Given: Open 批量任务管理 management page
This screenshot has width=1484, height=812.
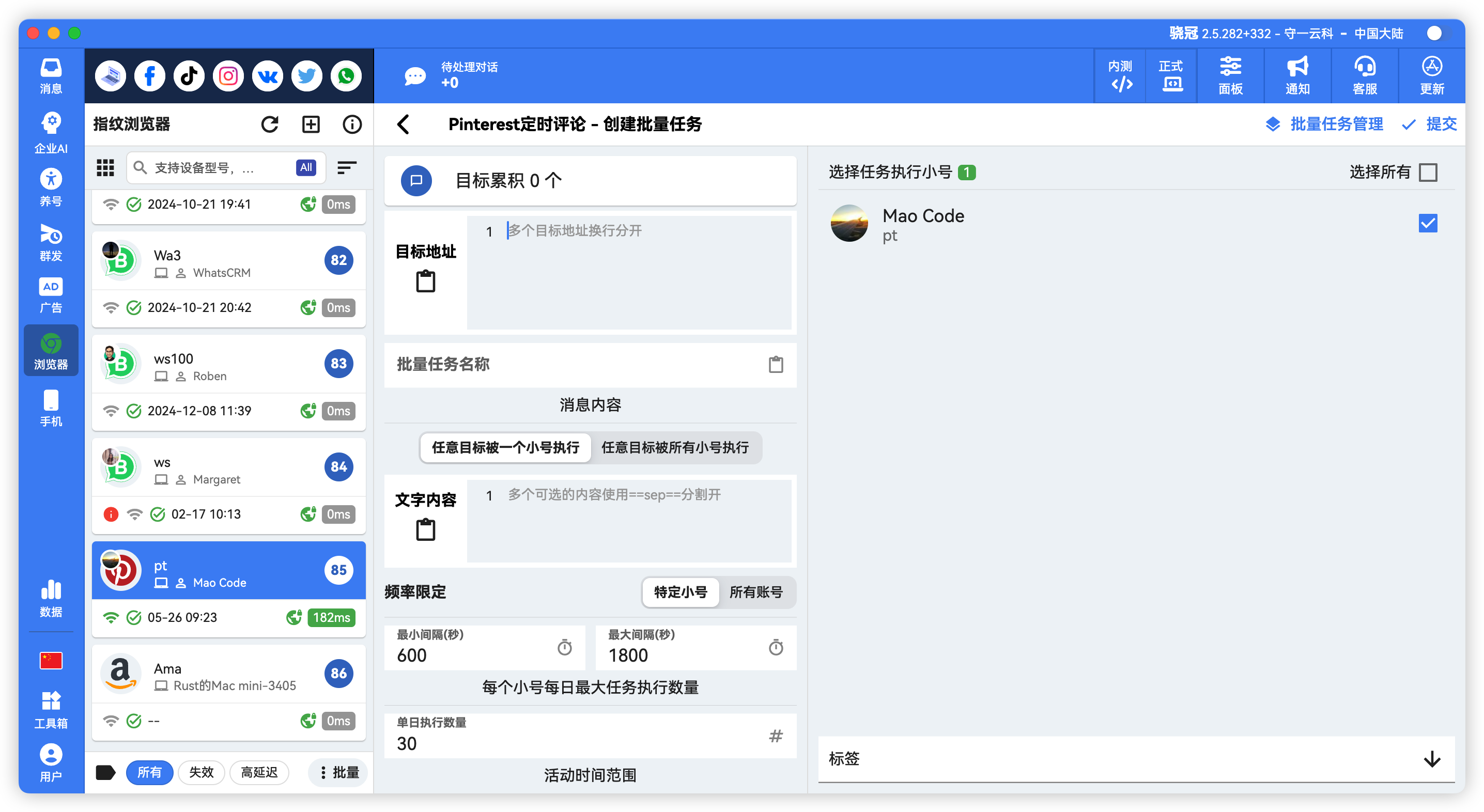Looking at the screenshot, I should [x=1335, y=124].
